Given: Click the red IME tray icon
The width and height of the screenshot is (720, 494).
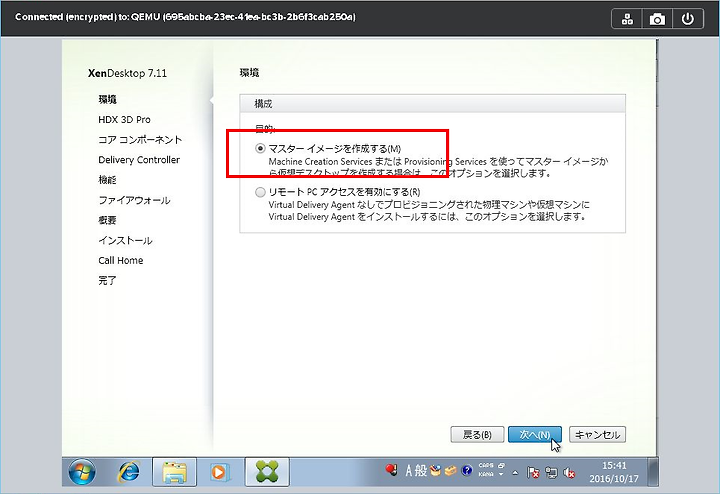Looking at the screenshot, I should 391,470.
